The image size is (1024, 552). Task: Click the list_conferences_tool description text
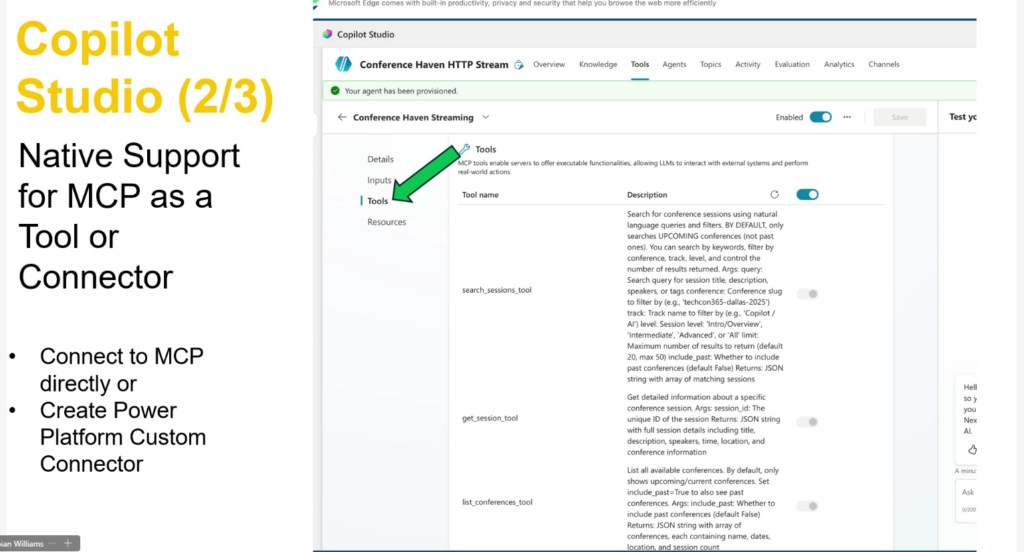[x=703, y=508]
